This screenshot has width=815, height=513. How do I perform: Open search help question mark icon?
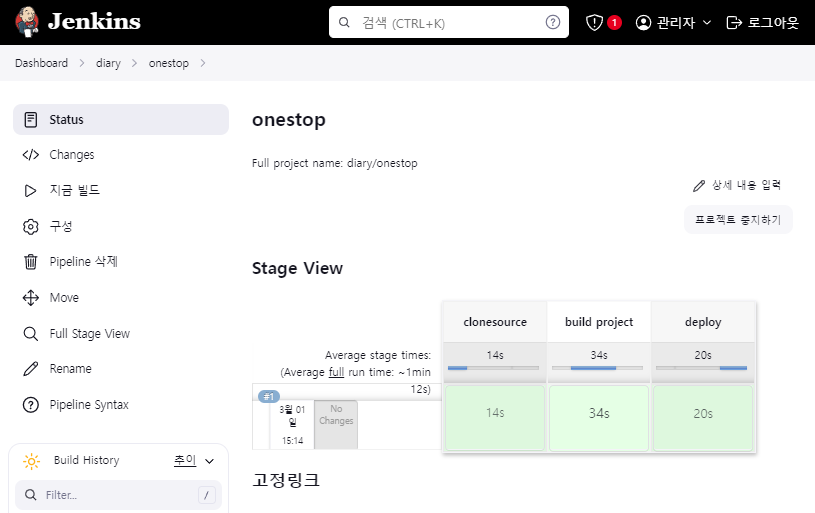click(553, 22)
